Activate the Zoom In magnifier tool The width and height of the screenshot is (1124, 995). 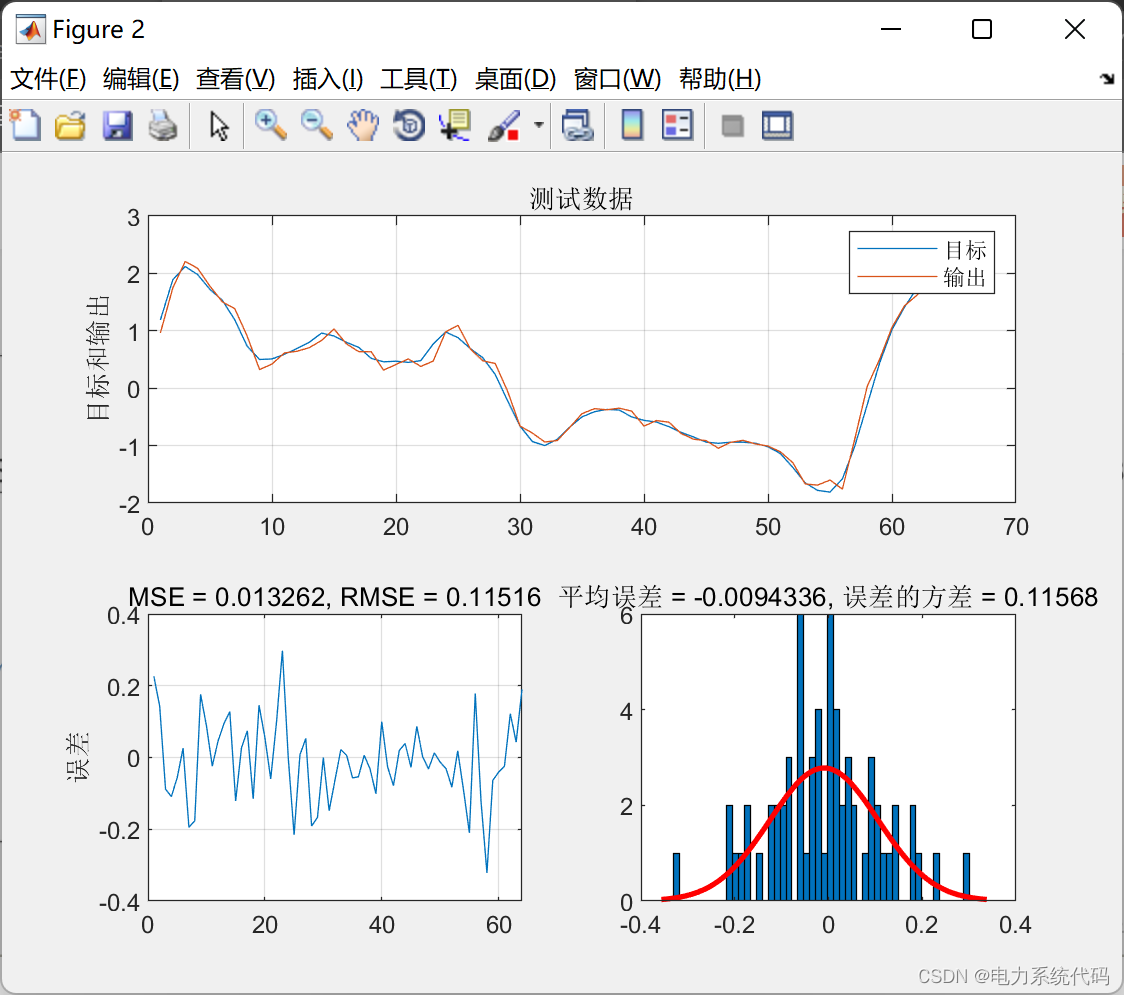pyautogui.click(x=270, y=125)
